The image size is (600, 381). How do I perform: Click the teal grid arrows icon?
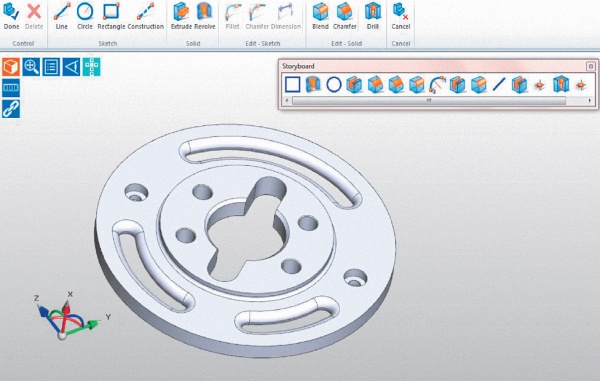pyautogui.click(x=91, y=67)
